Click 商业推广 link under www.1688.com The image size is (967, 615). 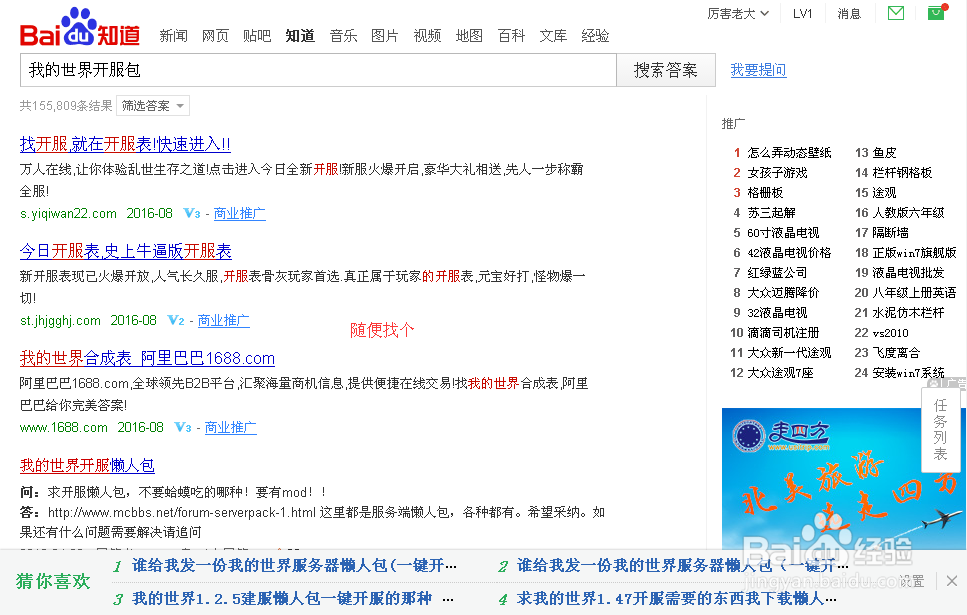point(230,427)
